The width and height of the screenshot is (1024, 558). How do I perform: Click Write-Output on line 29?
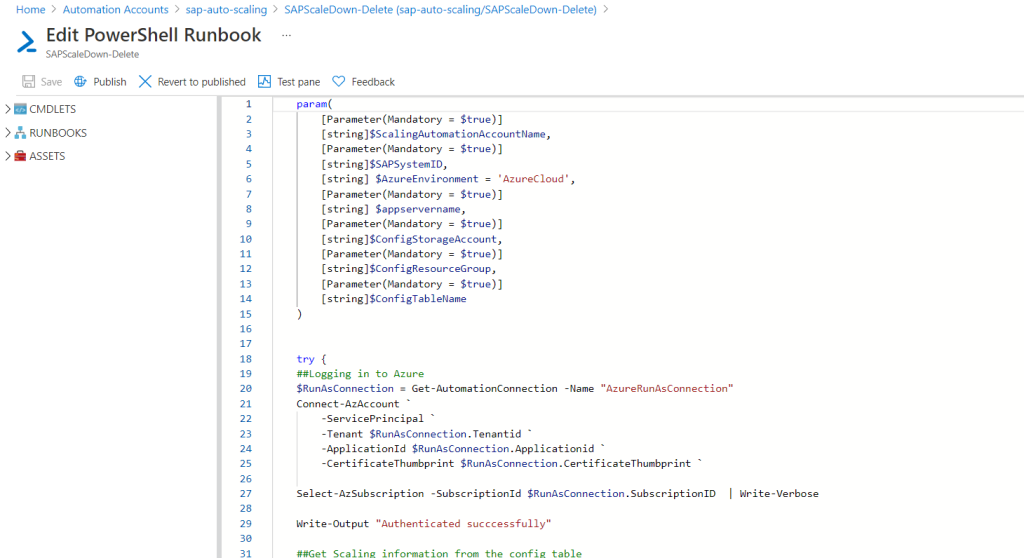click(x=332, y=523)
